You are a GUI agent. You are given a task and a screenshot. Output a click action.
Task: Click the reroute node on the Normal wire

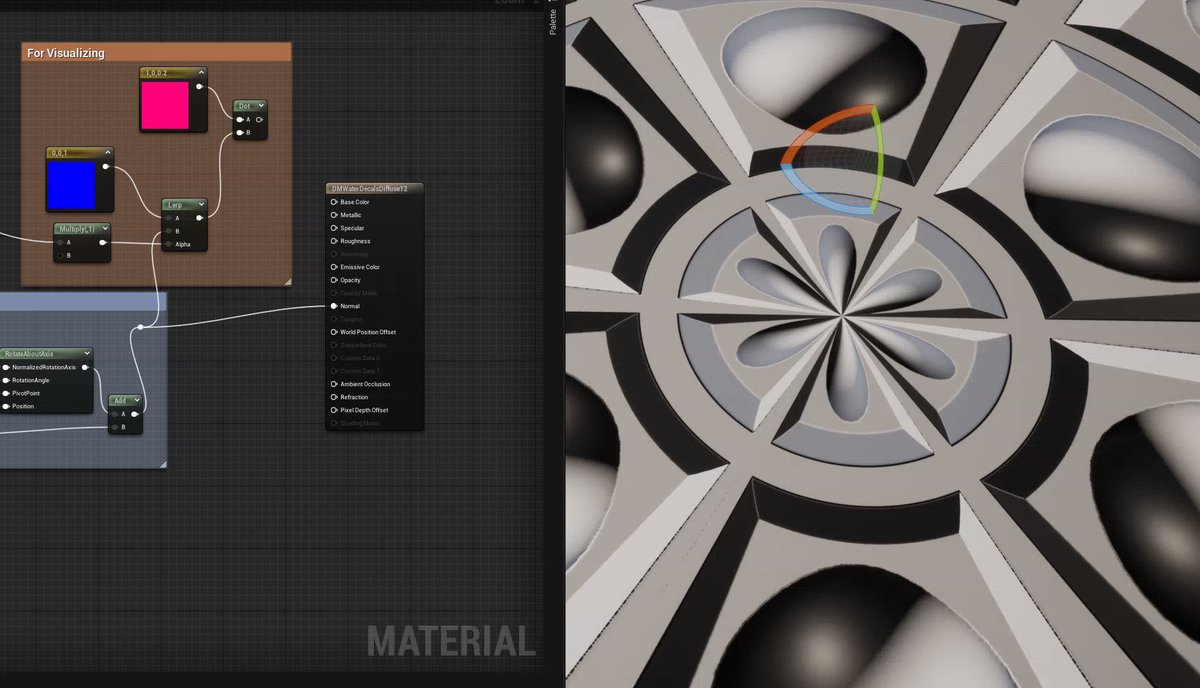[x=141, y=326]
